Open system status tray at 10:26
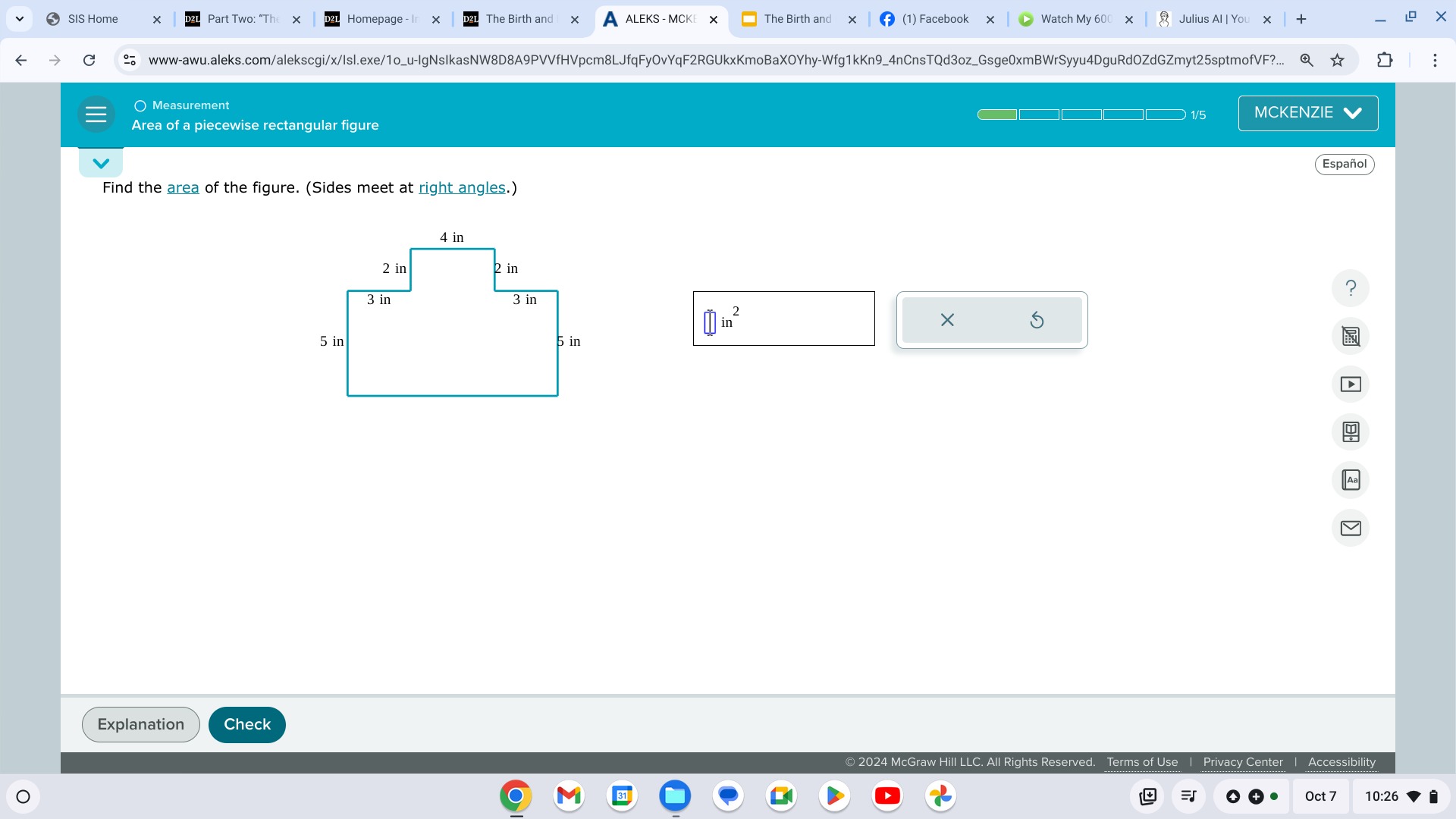Image resolution: width=1456 pixels, height=819 pixels. point(1401,796)
